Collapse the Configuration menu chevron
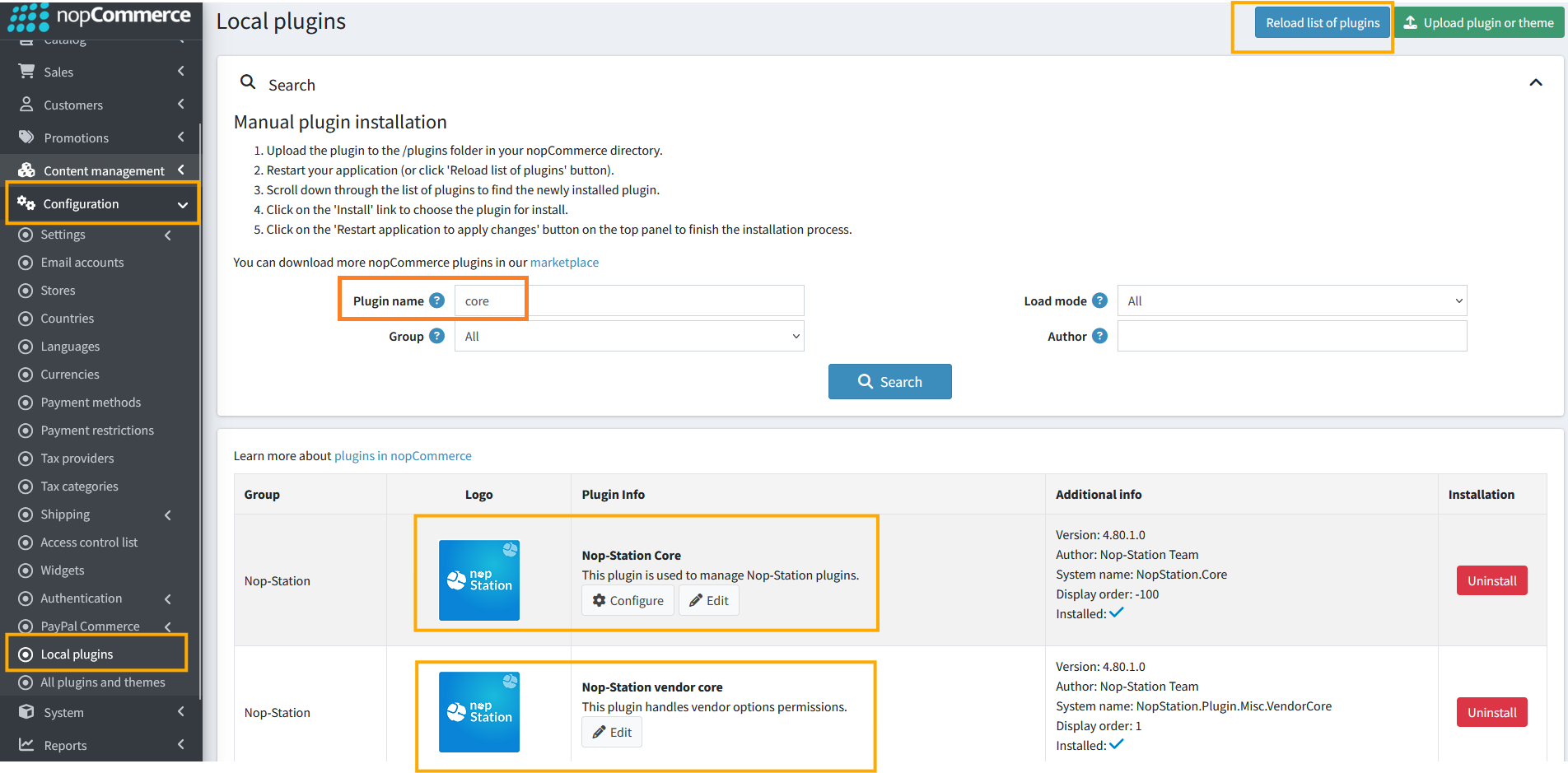 (183, 205)
